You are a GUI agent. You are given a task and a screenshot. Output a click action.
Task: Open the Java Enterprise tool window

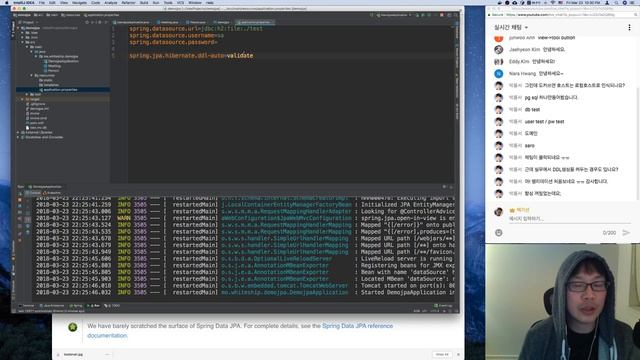click(x=52, y=305)
